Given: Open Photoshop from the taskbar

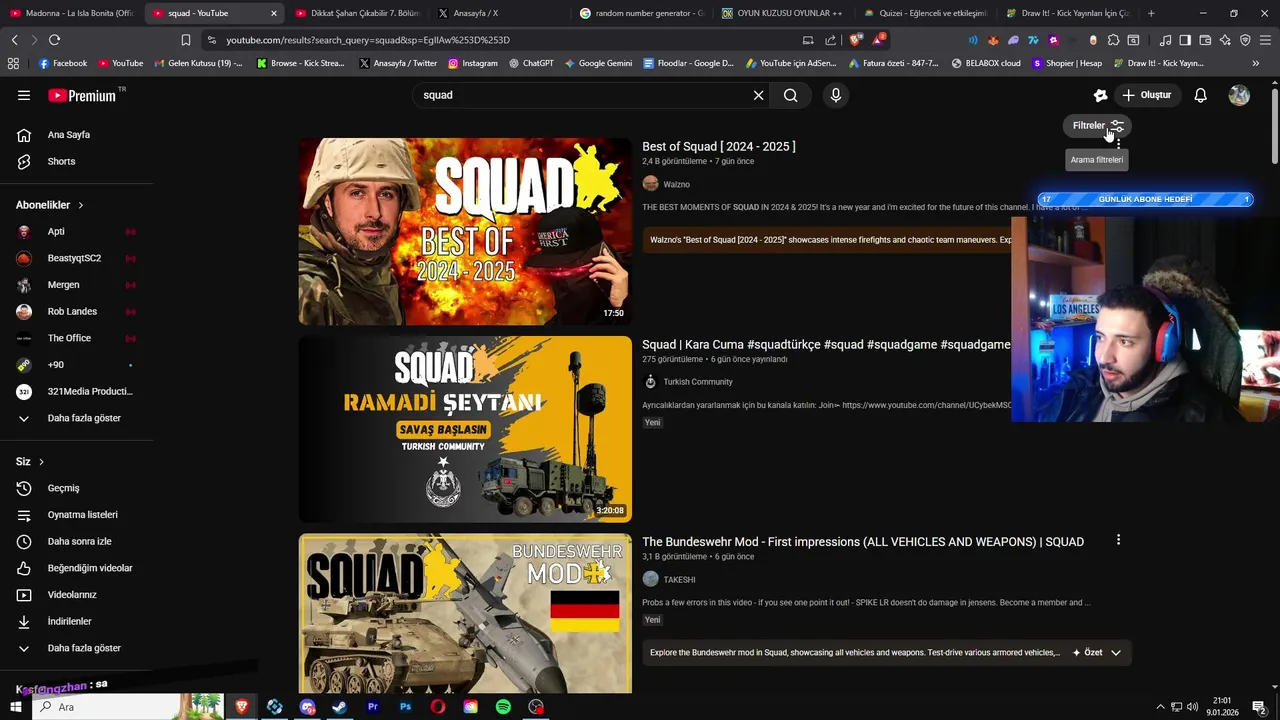Looking at the screenshot, I should (x=405, y=707).
